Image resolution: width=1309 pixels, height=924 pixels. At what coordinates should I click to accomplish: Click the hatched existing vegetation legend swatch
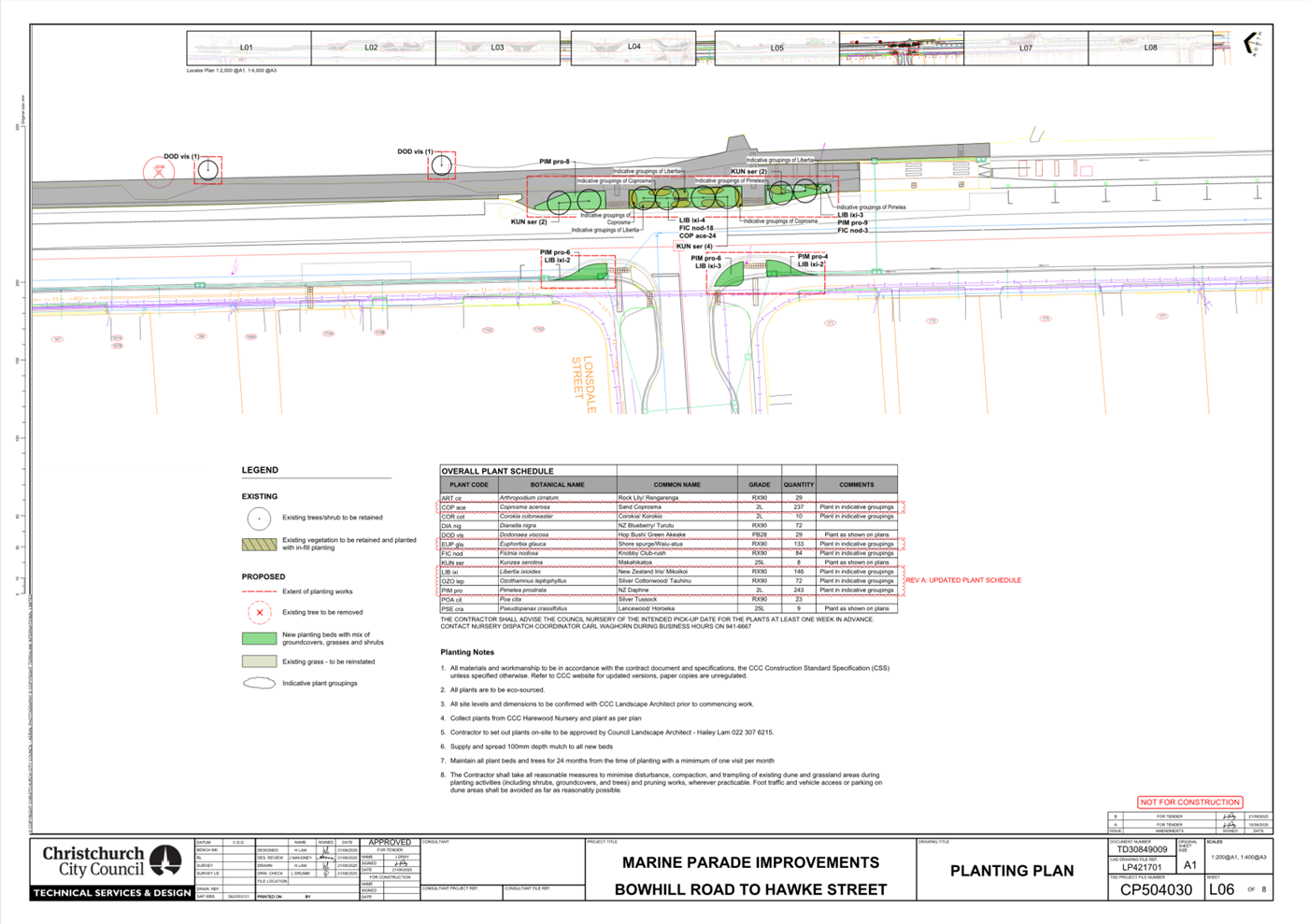(x=259, y=544)
